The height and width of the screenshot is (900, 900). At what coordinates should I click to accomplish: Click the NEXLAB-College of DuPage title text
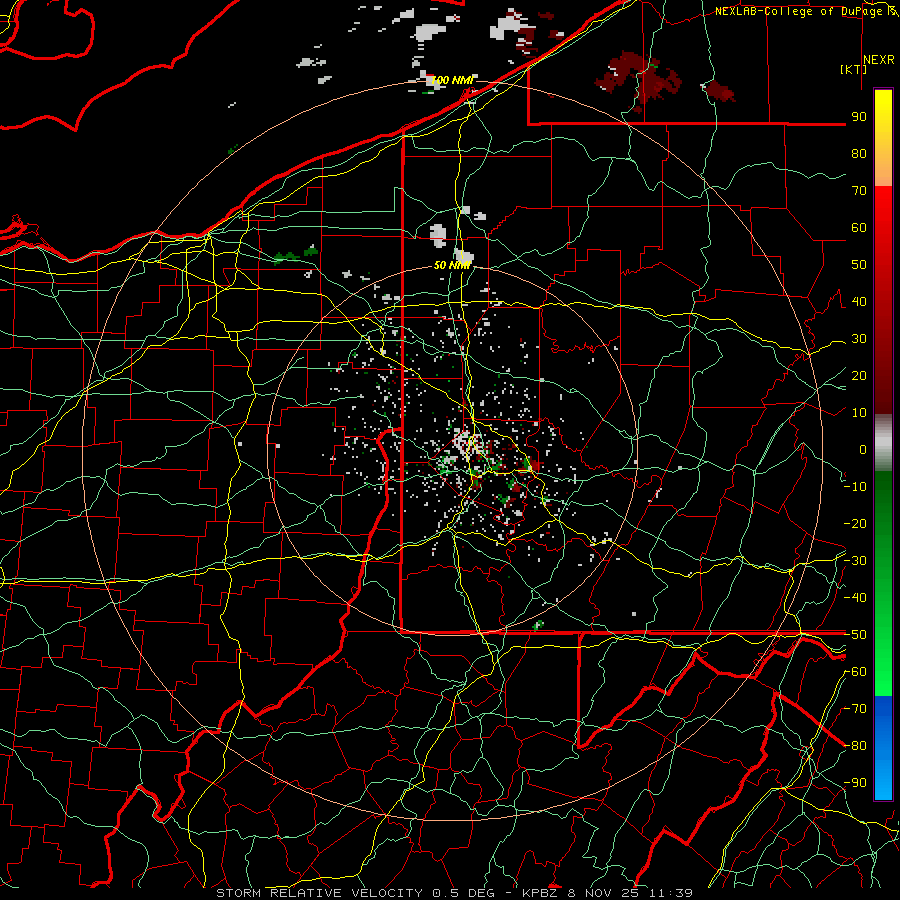click(x=807, y=11)
